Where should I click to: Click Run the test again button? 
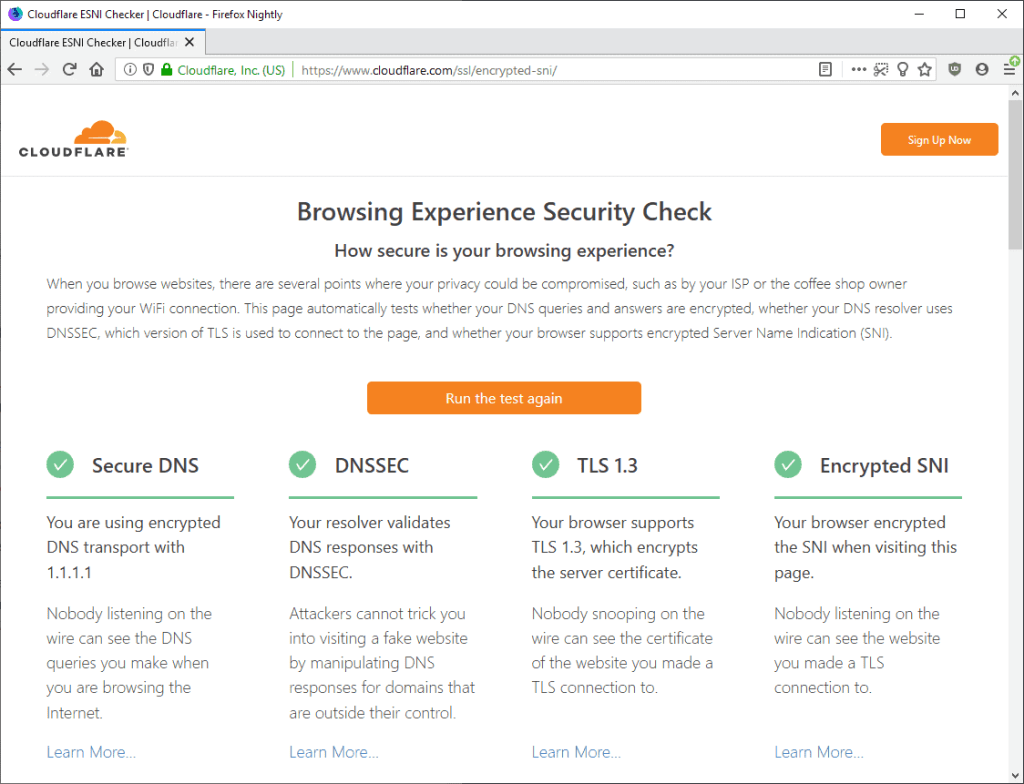coord(503,398)
